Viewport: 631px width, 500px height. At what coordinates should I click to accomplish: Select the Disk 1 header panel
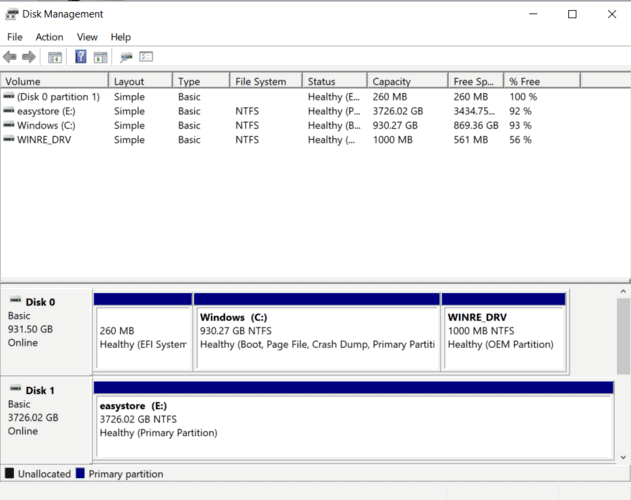46,420
